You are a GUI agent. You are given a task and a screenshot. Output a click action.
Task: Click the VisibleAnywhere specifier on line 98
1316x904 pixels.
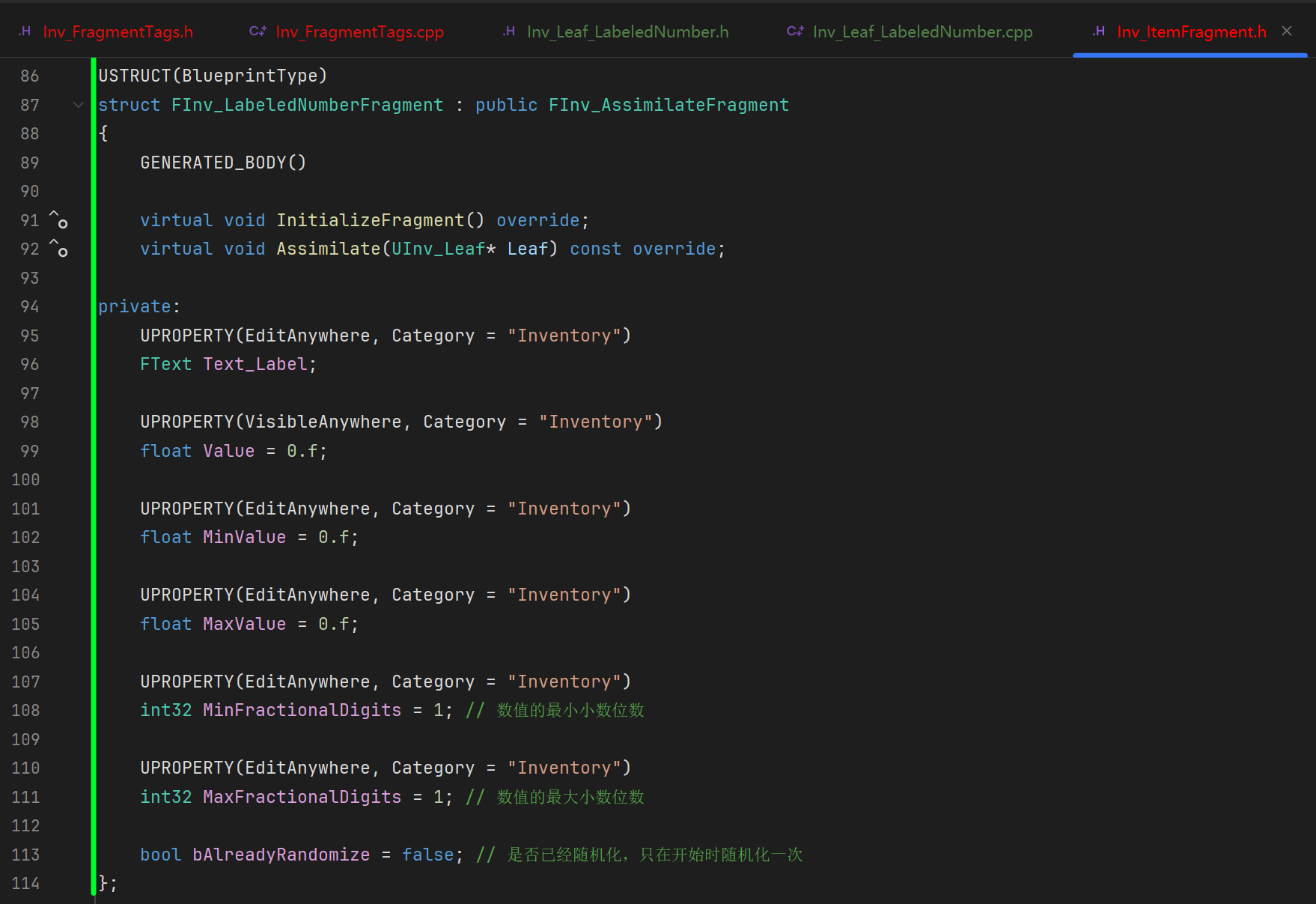click(x=323, y=422)
